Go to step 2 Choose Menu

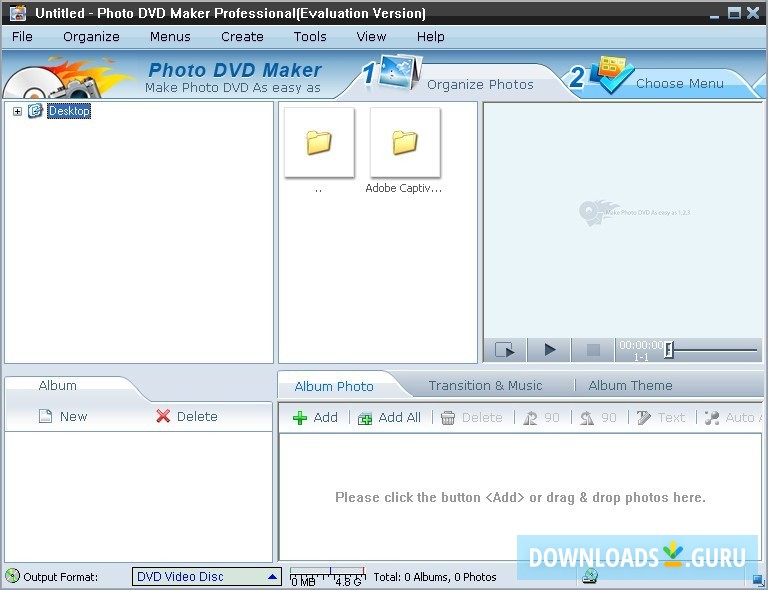click(679, 84)
